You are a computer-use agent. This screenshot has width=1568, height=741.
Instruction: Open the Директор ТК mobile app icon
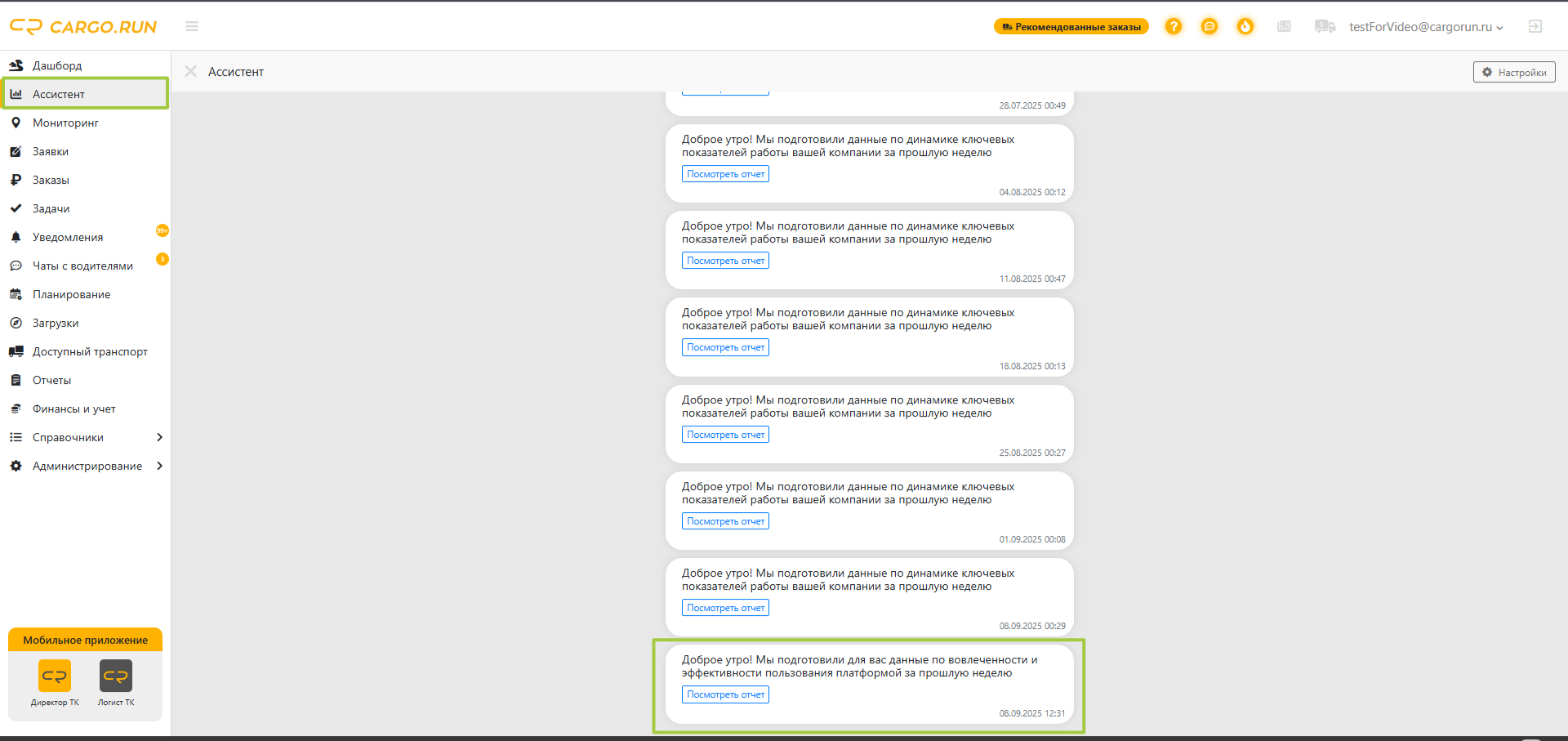click(x=55, y=676)
